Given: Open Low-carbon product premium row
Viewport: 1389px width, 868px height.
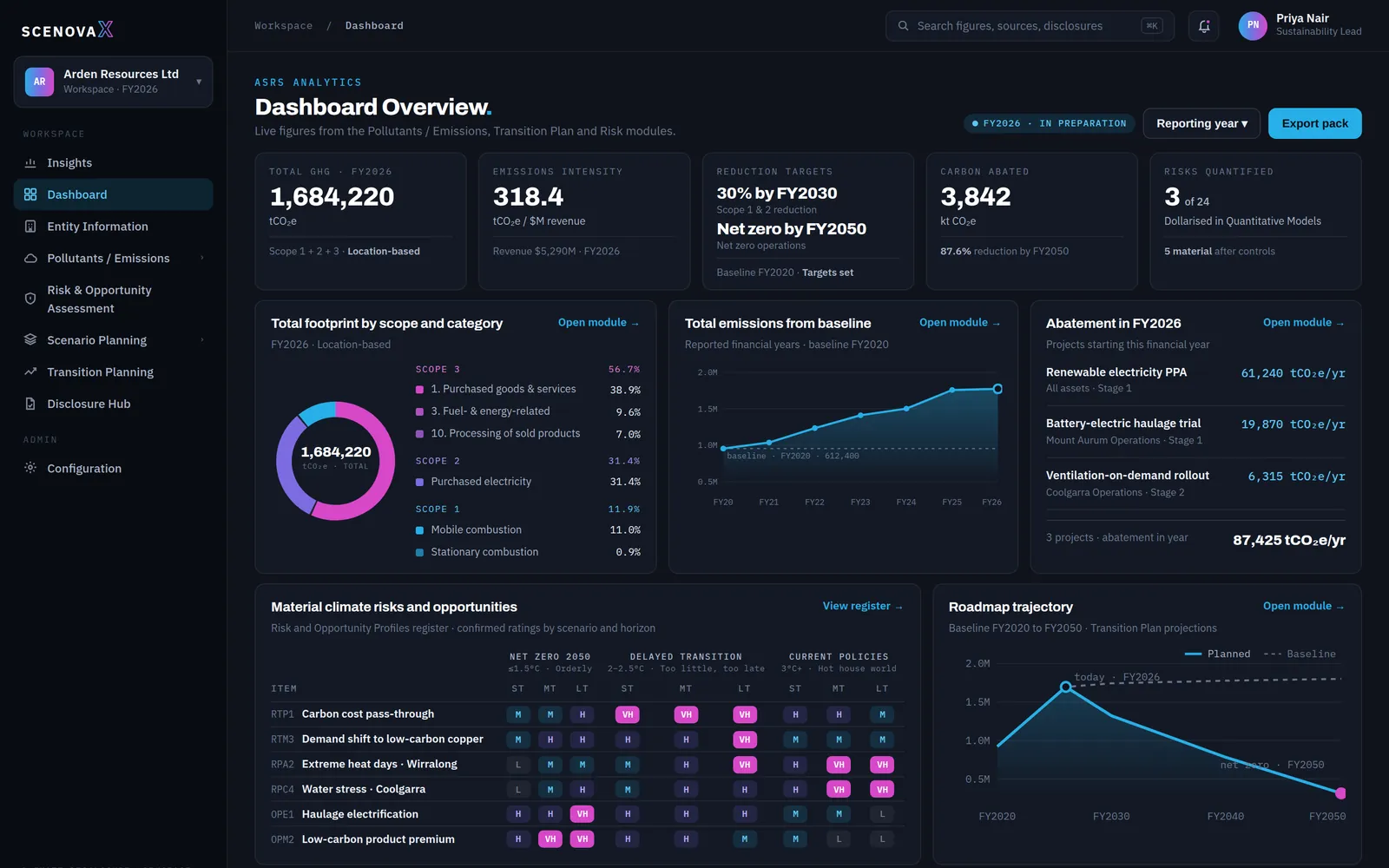Looking at the screenshot, I should pyautogui.click(x=587, y=839).
